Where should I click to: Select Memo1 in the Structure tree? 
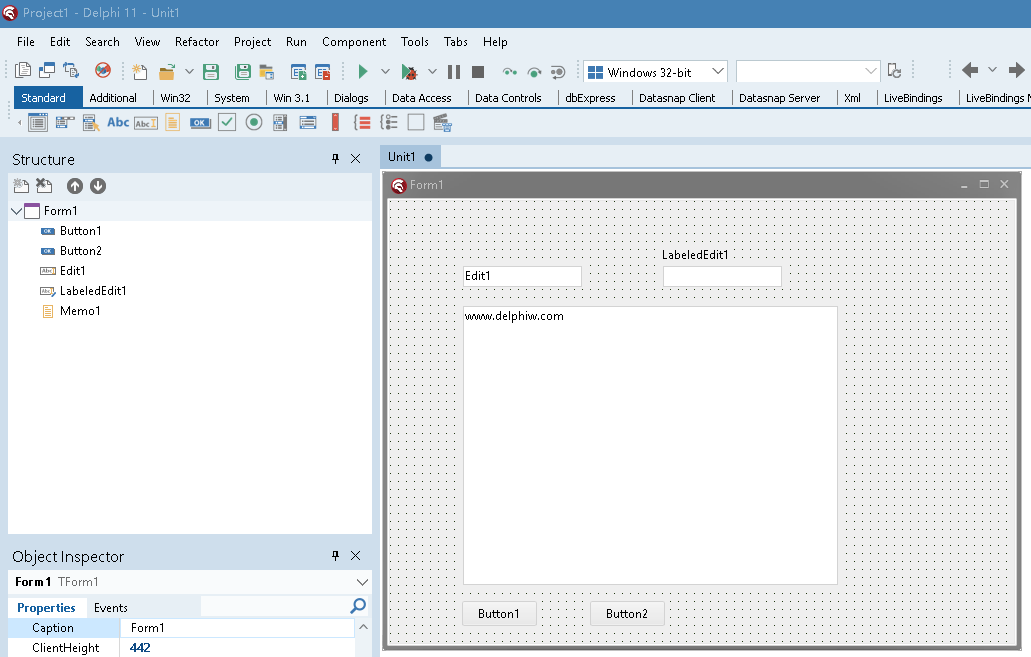[80, 310]
